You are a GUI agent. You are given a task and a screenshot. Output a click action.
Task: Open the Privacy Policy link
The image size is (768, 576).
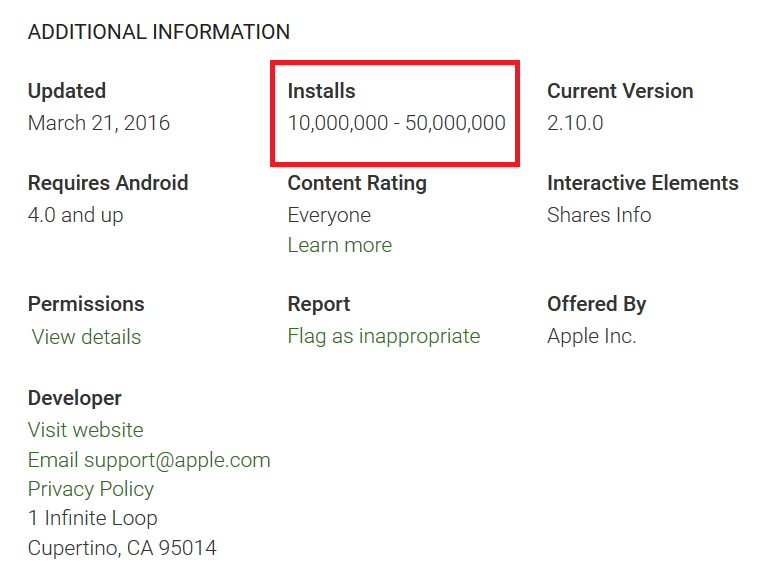91,489
